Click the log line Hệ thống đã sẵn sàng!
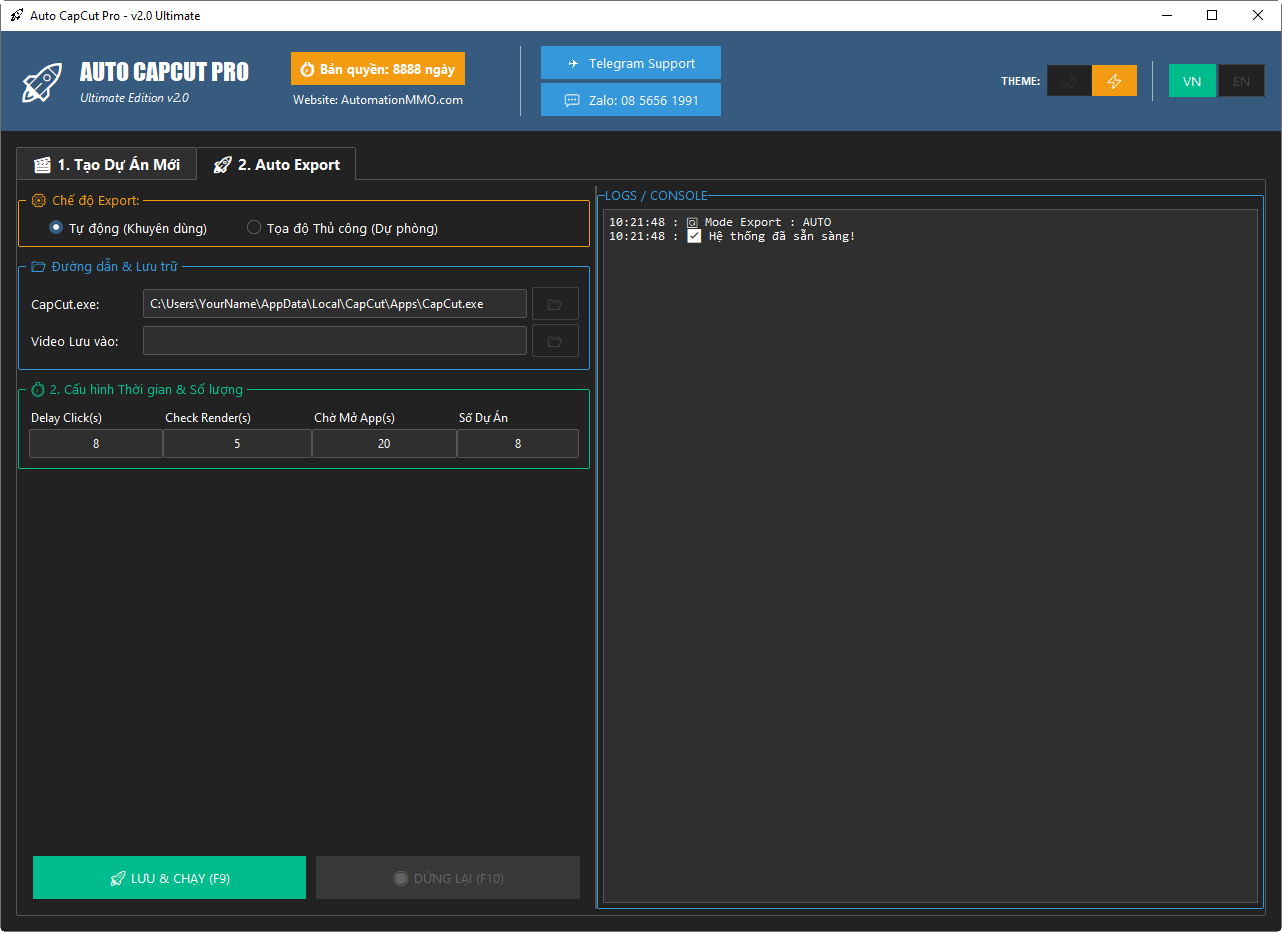 (732, 236)
